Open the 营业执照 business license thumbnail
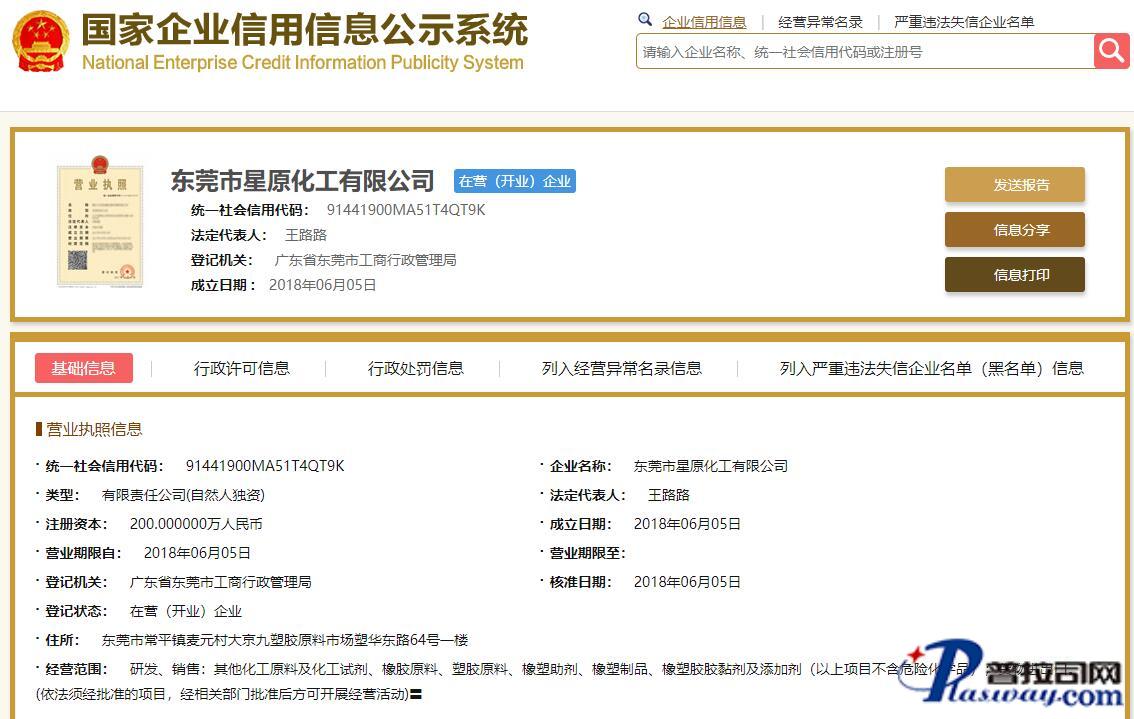 pyautogui.click(x=100, y=222)
